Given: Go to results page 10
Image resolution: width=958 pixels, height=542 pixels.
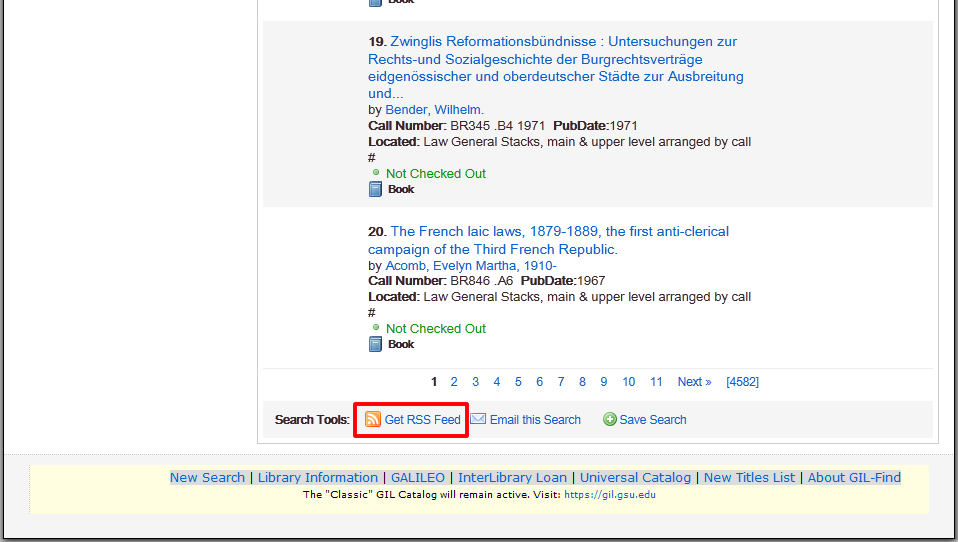Looking at the screenshot, I should pyautogui.click(x=629, y=382).
